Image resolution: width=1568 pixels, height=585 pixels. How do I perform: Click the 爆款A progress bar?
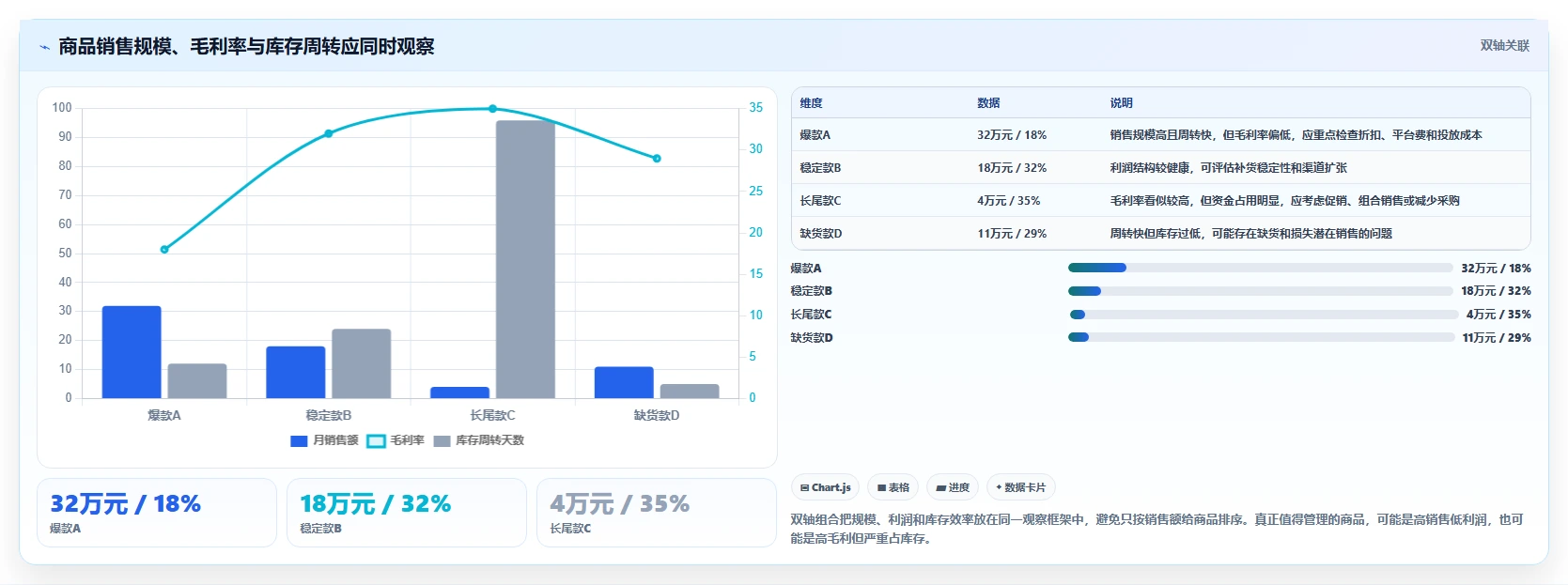[x=1260, y=268]
